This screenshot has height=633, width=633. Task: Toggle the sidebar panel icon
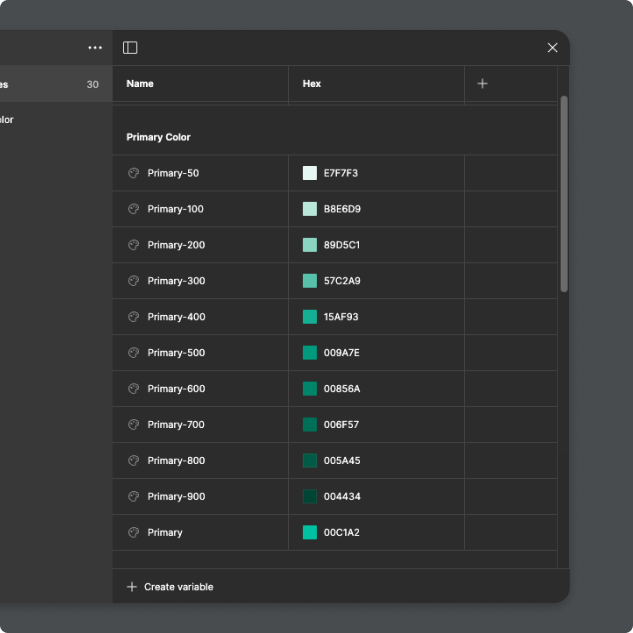[x=130, y=48]
